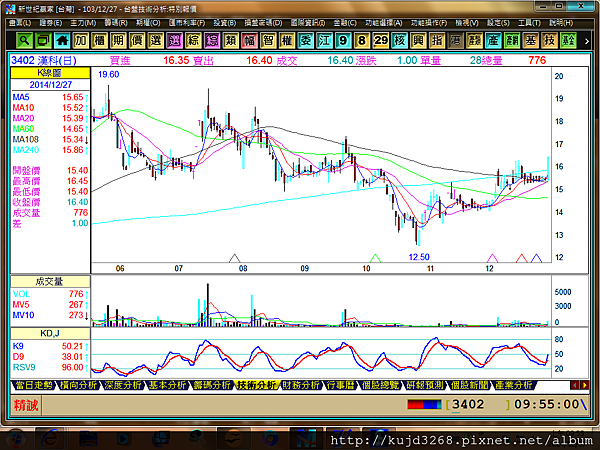Viewport: 600px width, 450px height.
Task: Click the yellow 8 toolbar icon
Action: 362,40
